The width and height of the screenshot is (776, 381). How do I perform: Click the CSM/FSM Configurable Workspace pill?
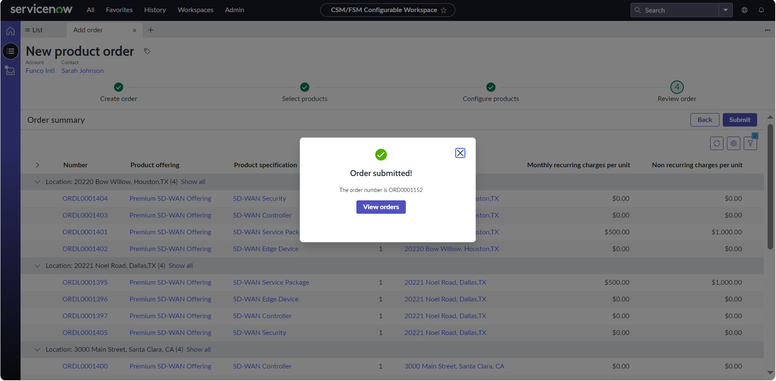click(388, 10)
